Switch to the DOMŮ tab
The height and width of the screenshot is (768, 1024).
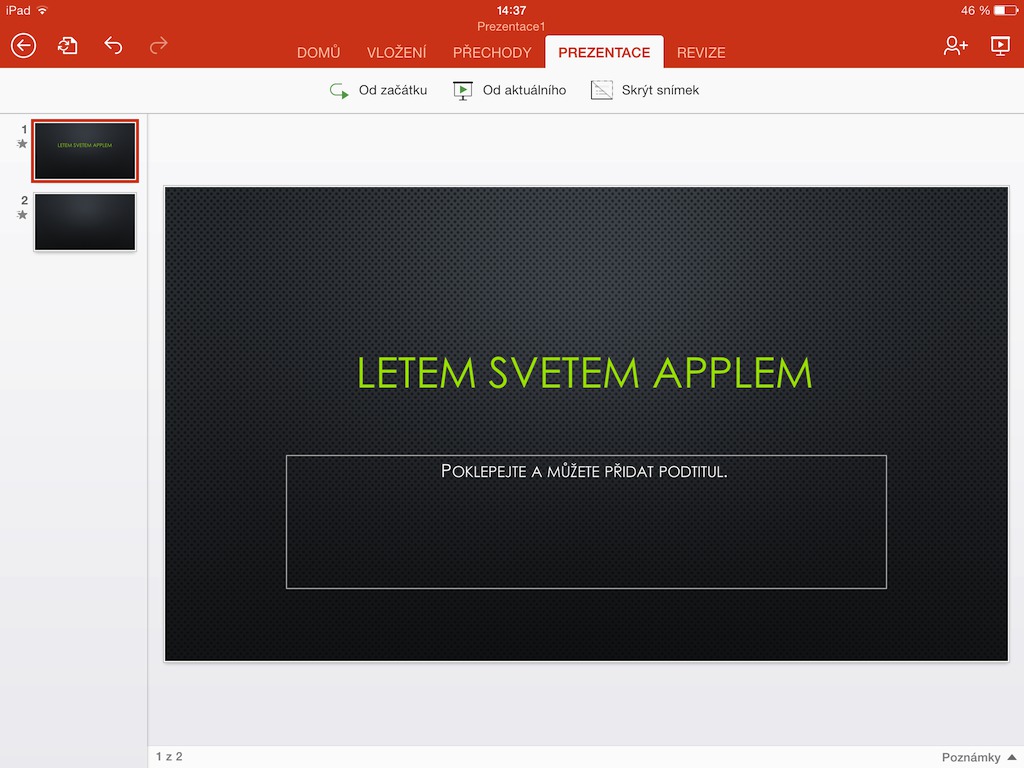[319, 53]
